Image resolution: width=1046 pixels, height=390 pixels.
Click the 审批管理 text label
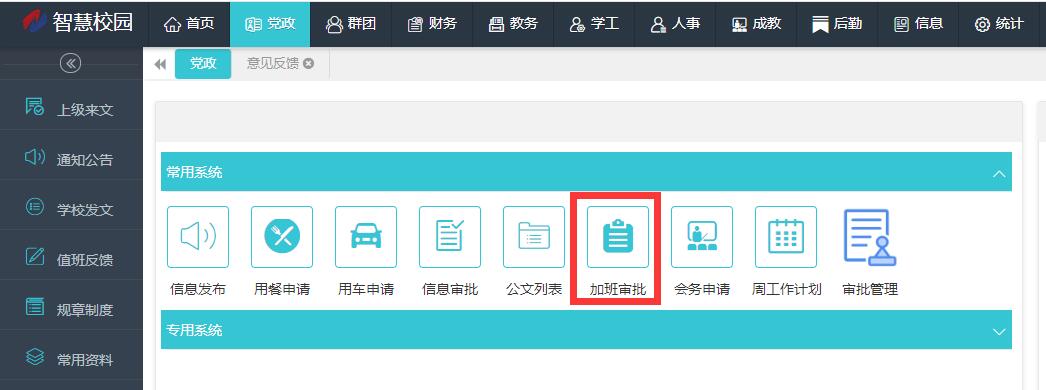(x=871, y=289)
